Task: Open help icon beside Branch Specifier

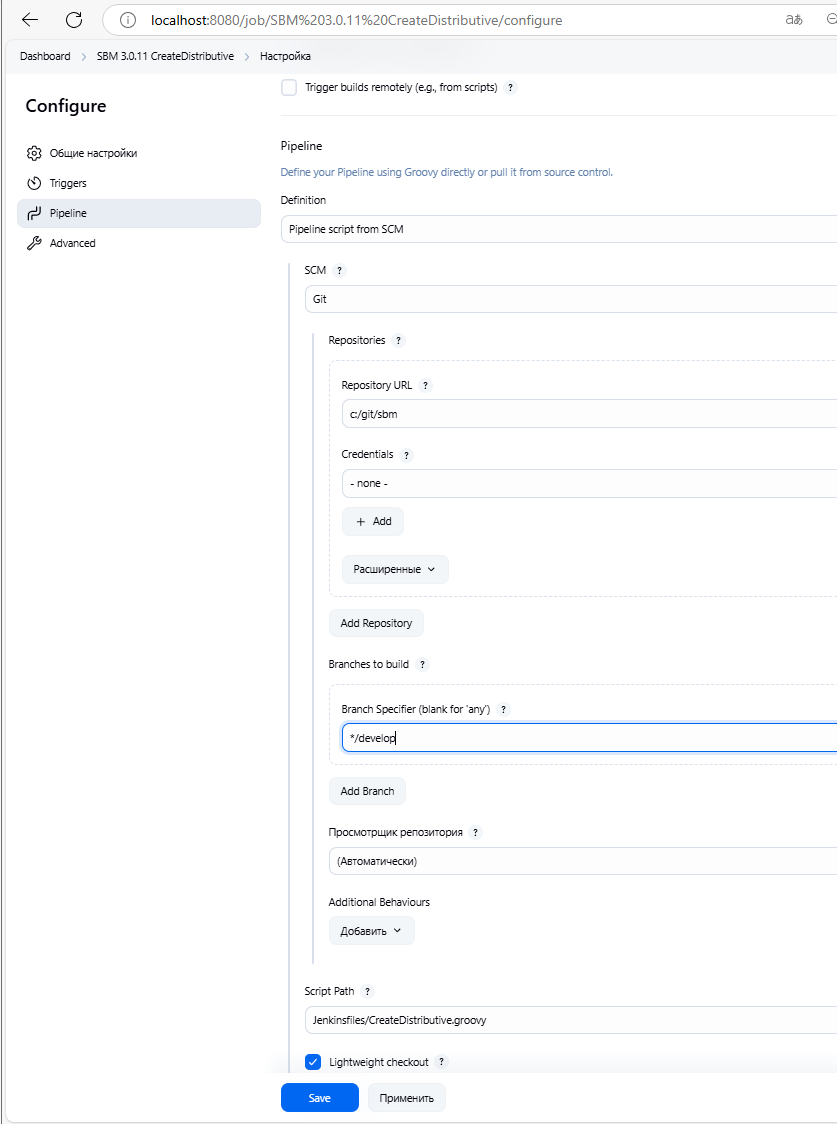Action: [x=503, y=710]
